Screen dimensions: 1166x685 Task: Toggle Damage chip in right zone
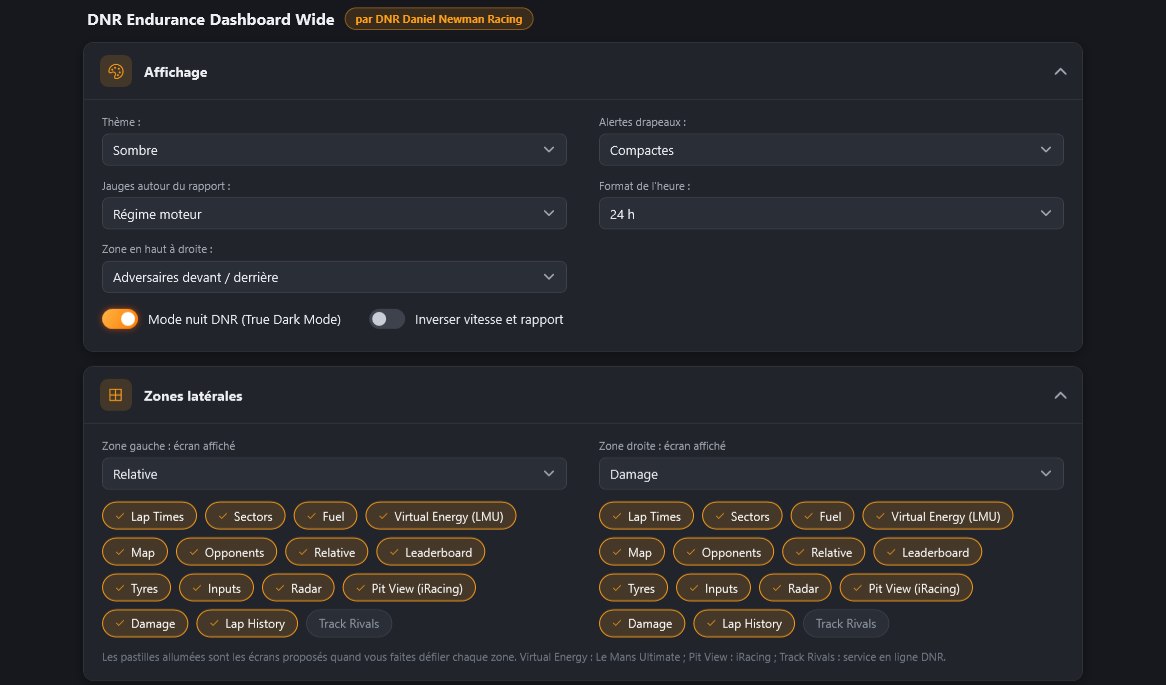click(x=642, y=623)
